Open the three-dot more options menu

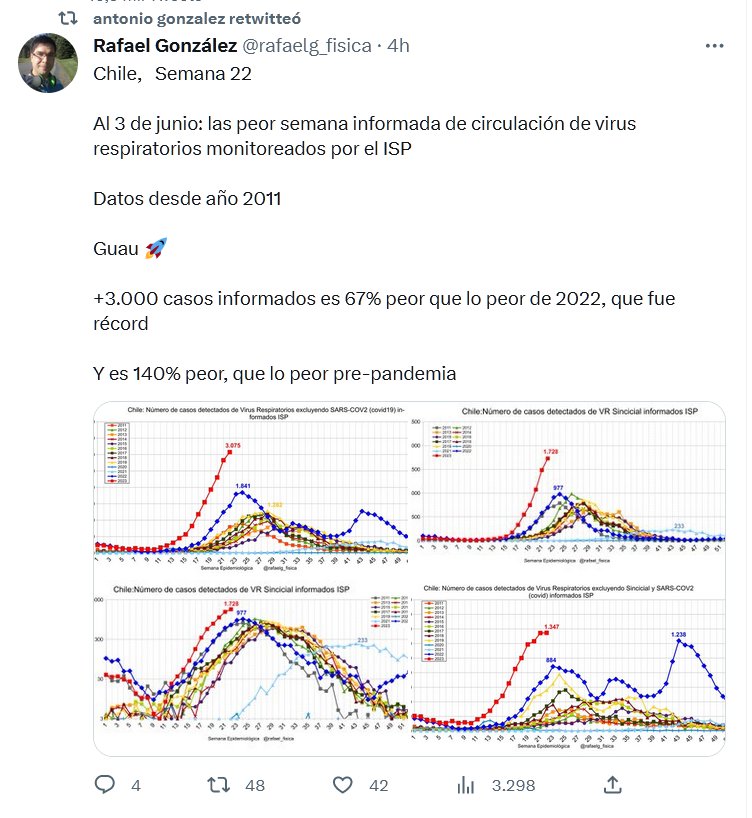click(x=713, y=46)
